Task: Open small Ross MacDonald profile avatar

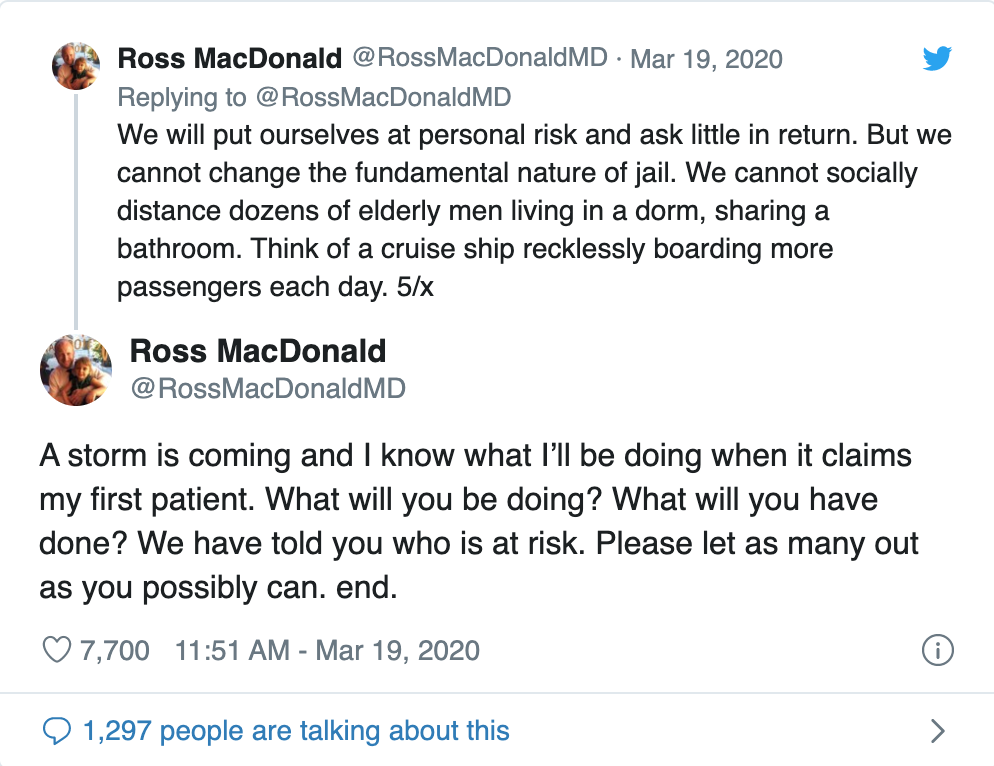Action: (76, 66)
